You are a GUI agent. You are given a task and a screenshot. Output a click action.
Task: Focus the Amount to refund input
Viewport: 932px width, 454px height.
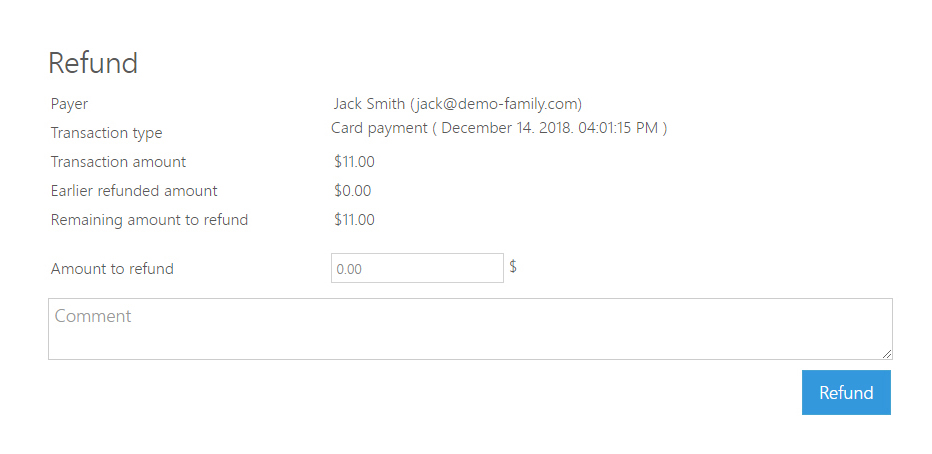[417, 268]
